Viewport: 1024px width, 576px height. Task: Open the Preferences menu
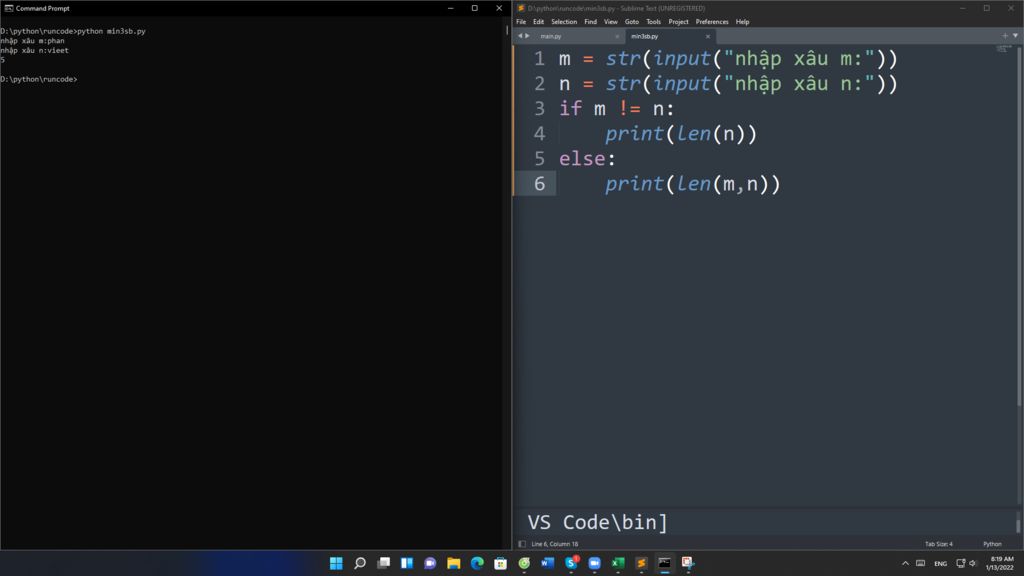712,22
